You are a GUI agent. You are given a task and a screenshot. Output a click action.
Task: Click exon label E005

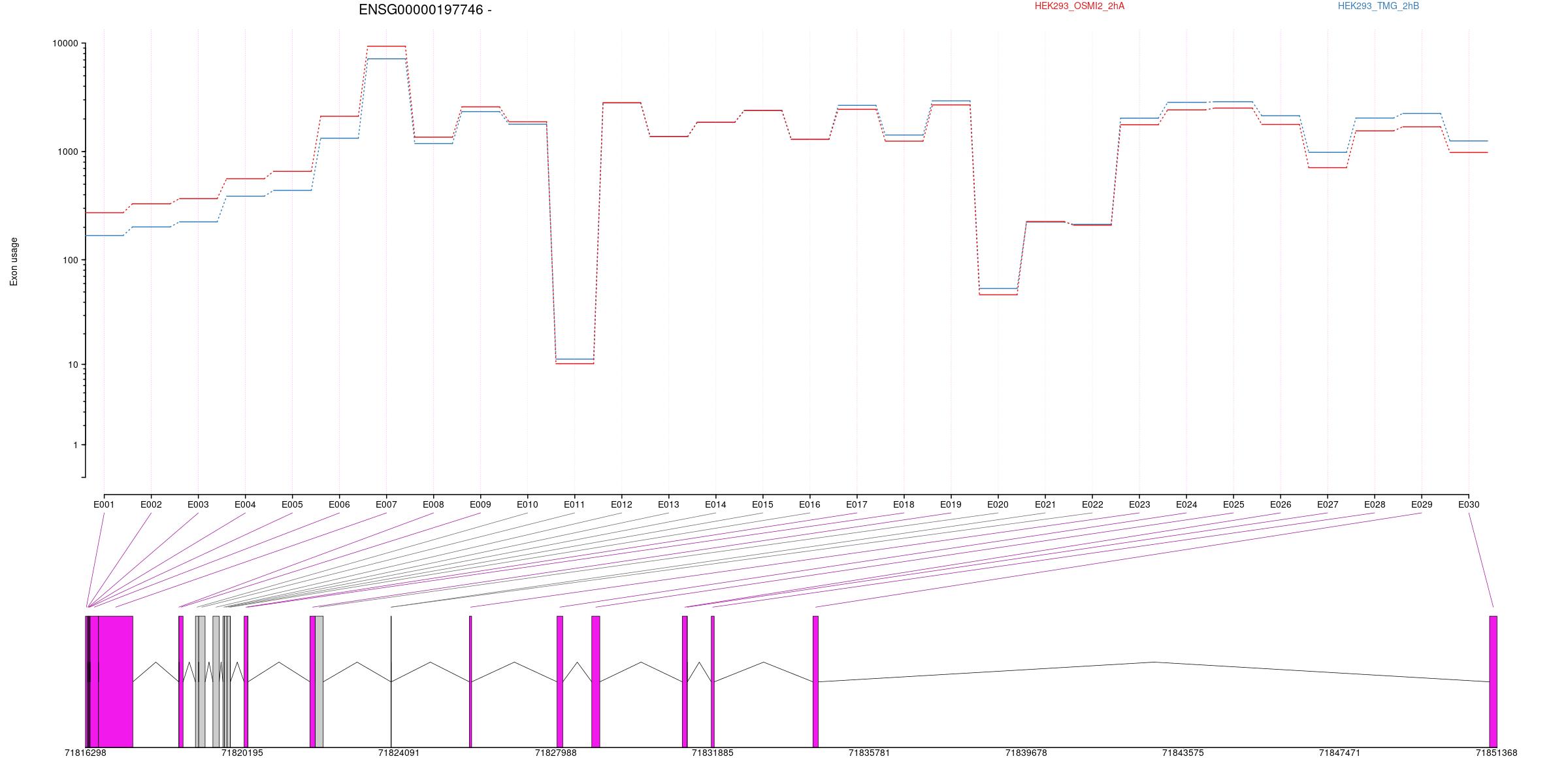(292, 504)
